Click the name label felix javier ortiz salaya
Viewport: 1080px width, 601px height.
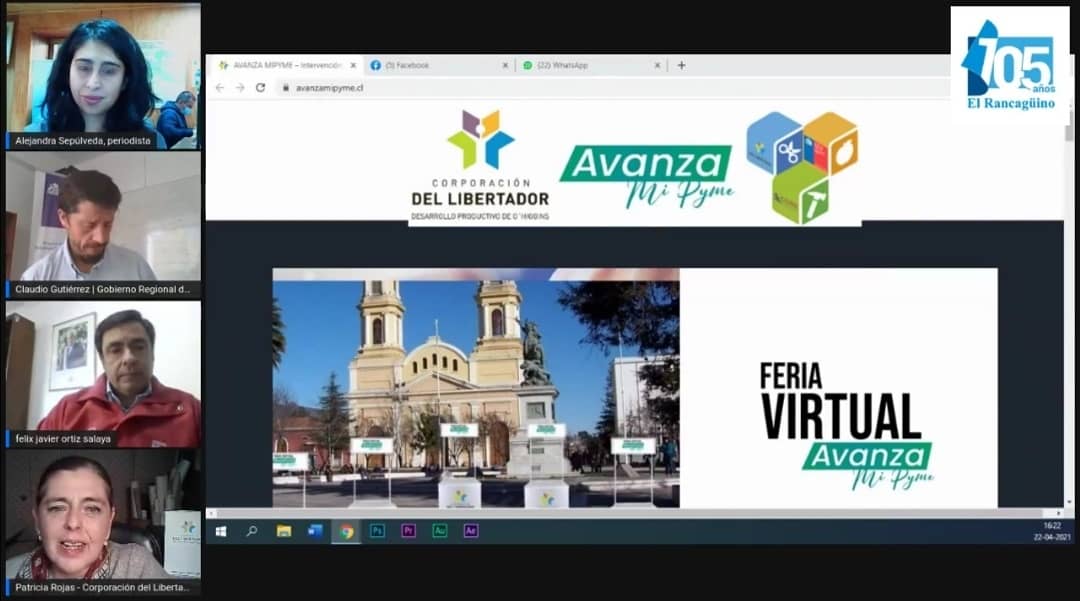tap(63, 439)
